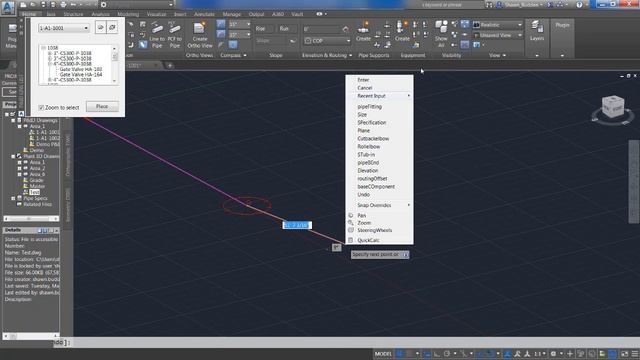Open the new drawing tab plus button
Viewport: 640px width, 360px height.
170,65
